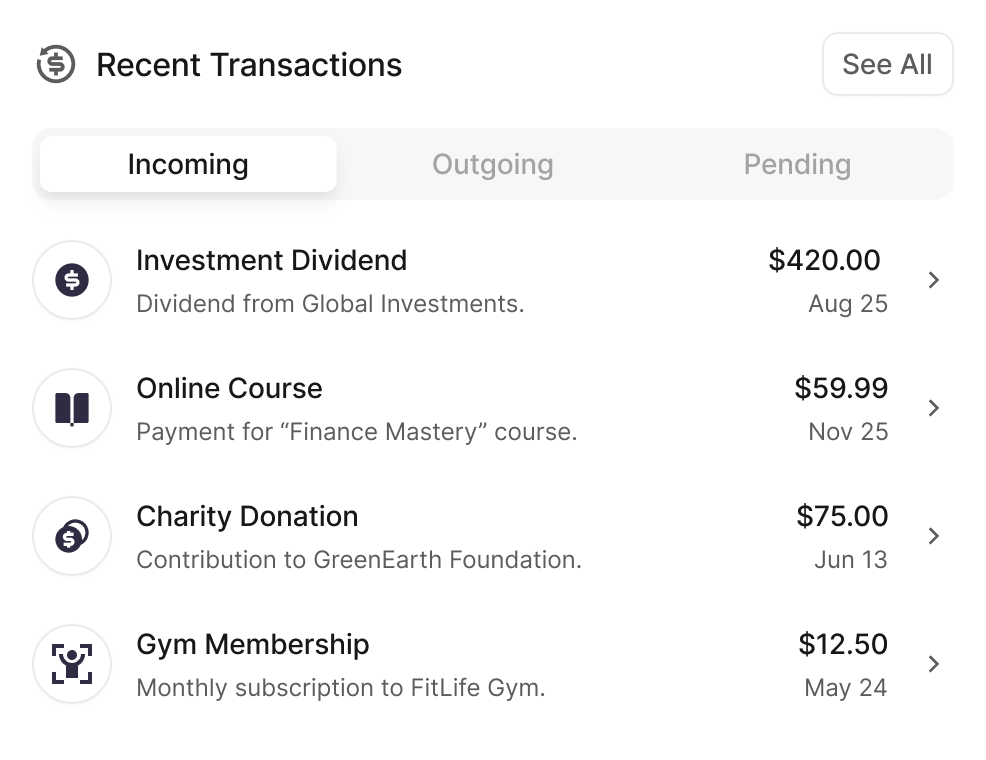986x760 pixels.
Task: Select the Charity Donation transaction row
Action: coord(400,536)
